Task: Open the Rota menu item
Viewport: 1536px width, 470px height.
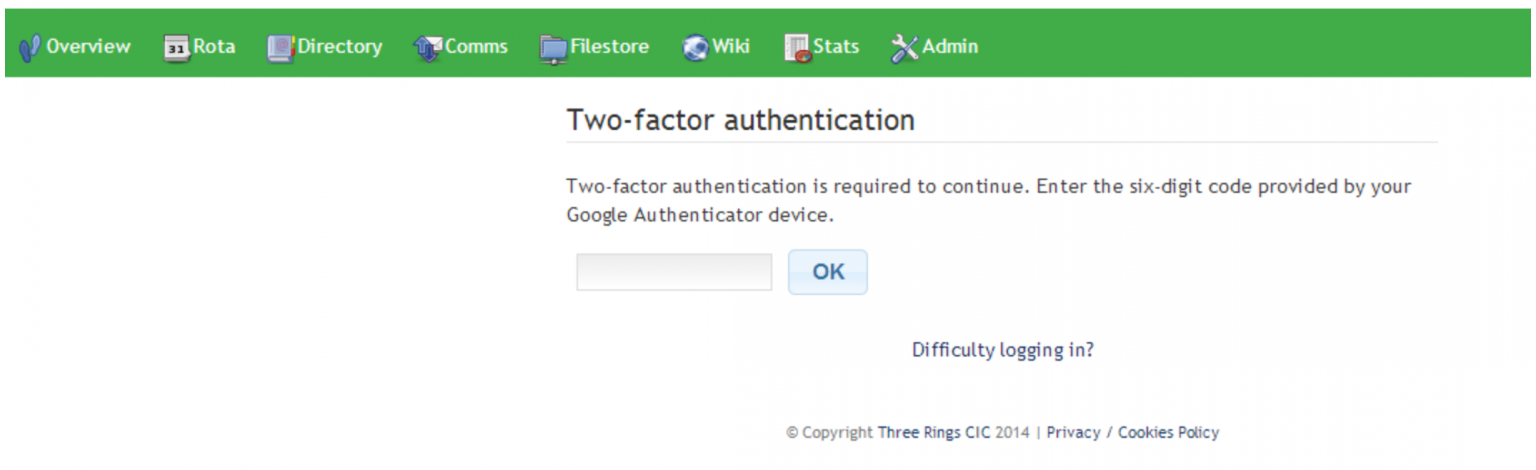Action: coord(215,47)
